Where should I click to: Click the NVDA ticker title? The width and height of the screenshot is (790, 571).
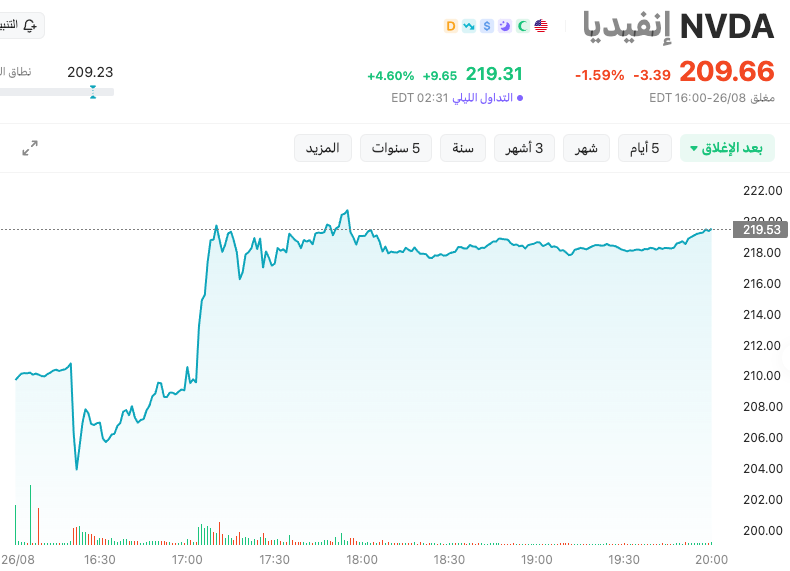tap(727, 26)
